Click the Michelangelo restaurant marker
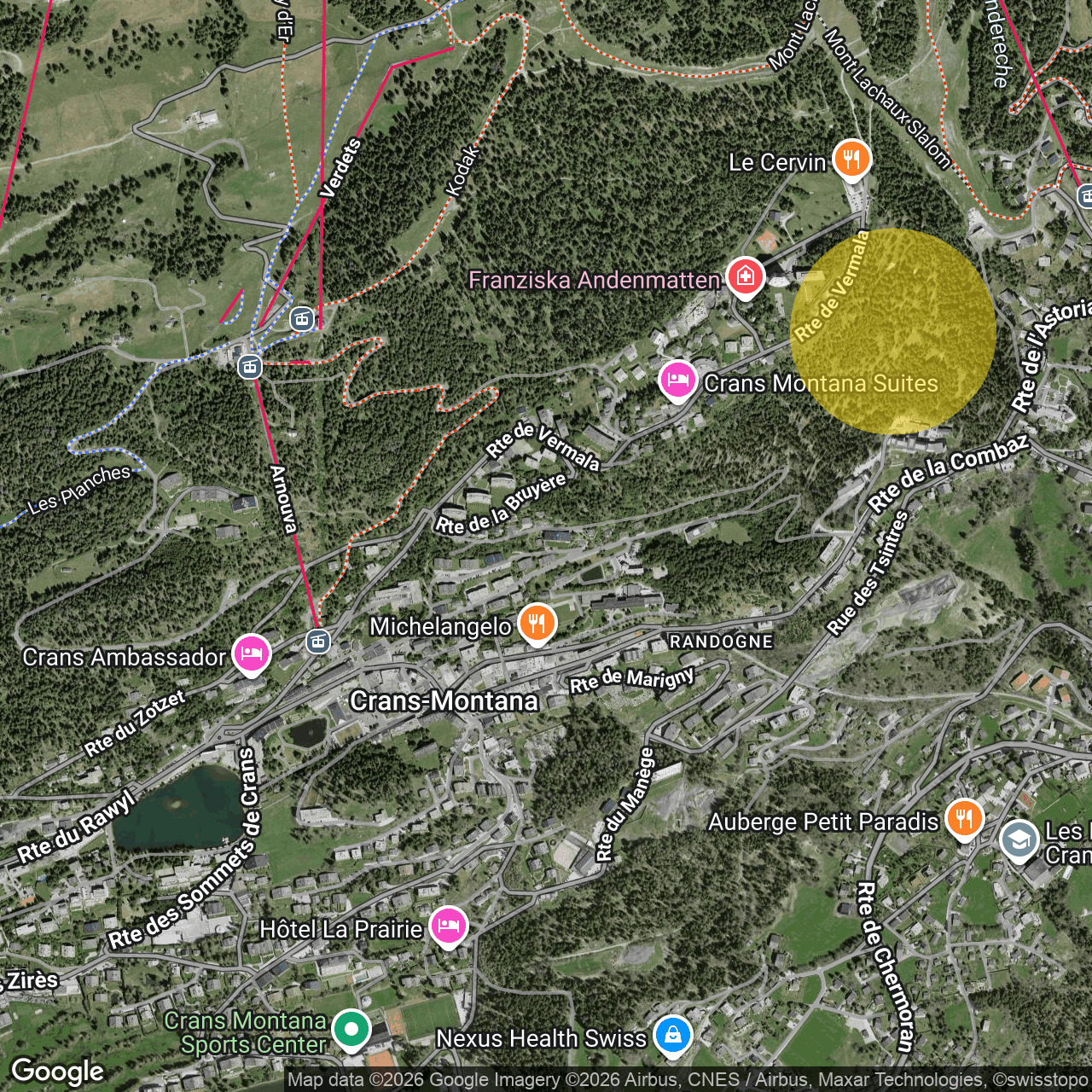The height and width of the screenshot is (1092, 1092). click(x=537, y=624)
